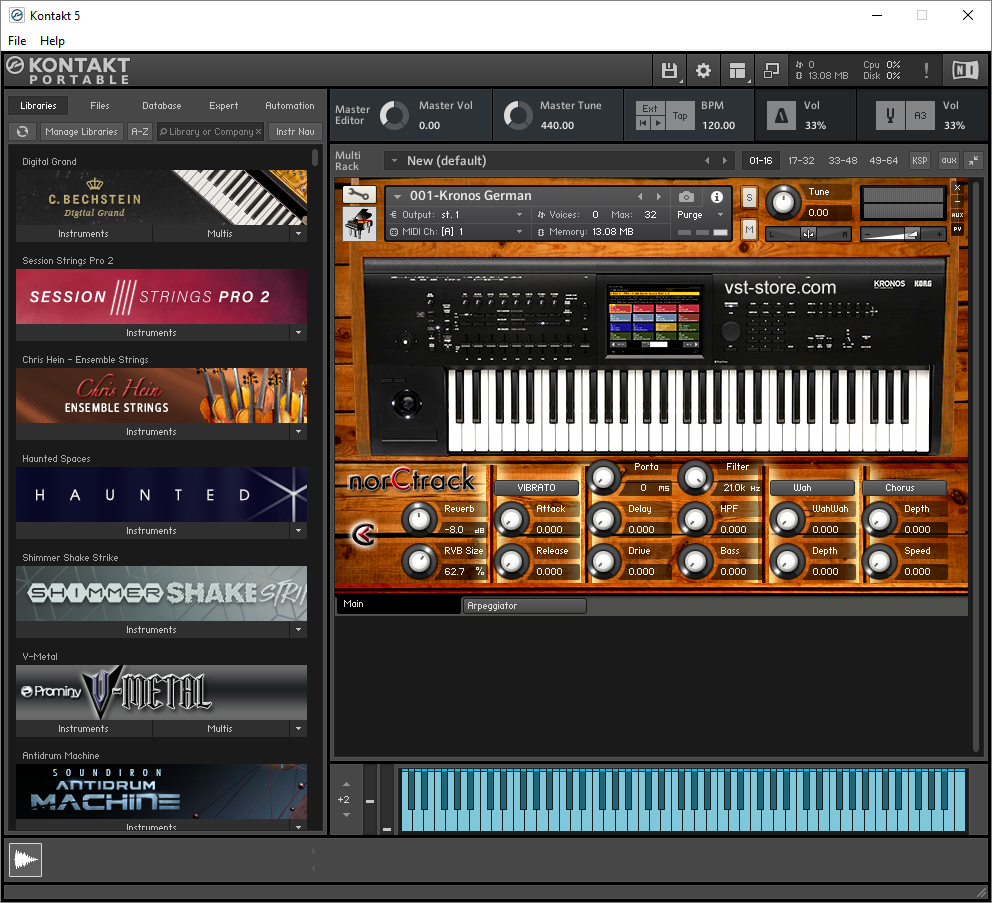The height and width of the screenshot is (903, 992).
Task: Toggle the aux sends panel
Action: (x=948, y=161)
